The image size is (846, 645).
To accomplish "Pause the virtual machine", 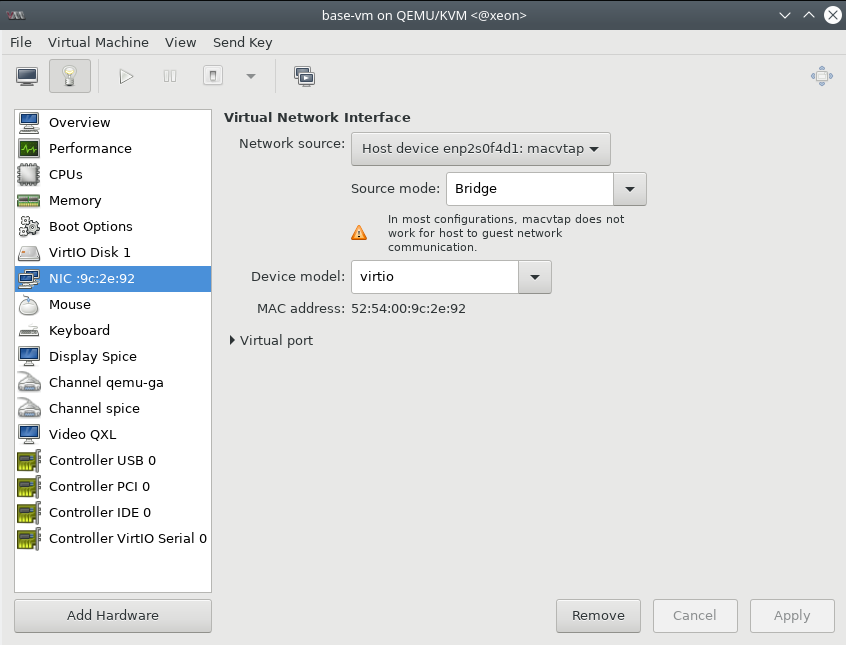I will coord(169,76).
